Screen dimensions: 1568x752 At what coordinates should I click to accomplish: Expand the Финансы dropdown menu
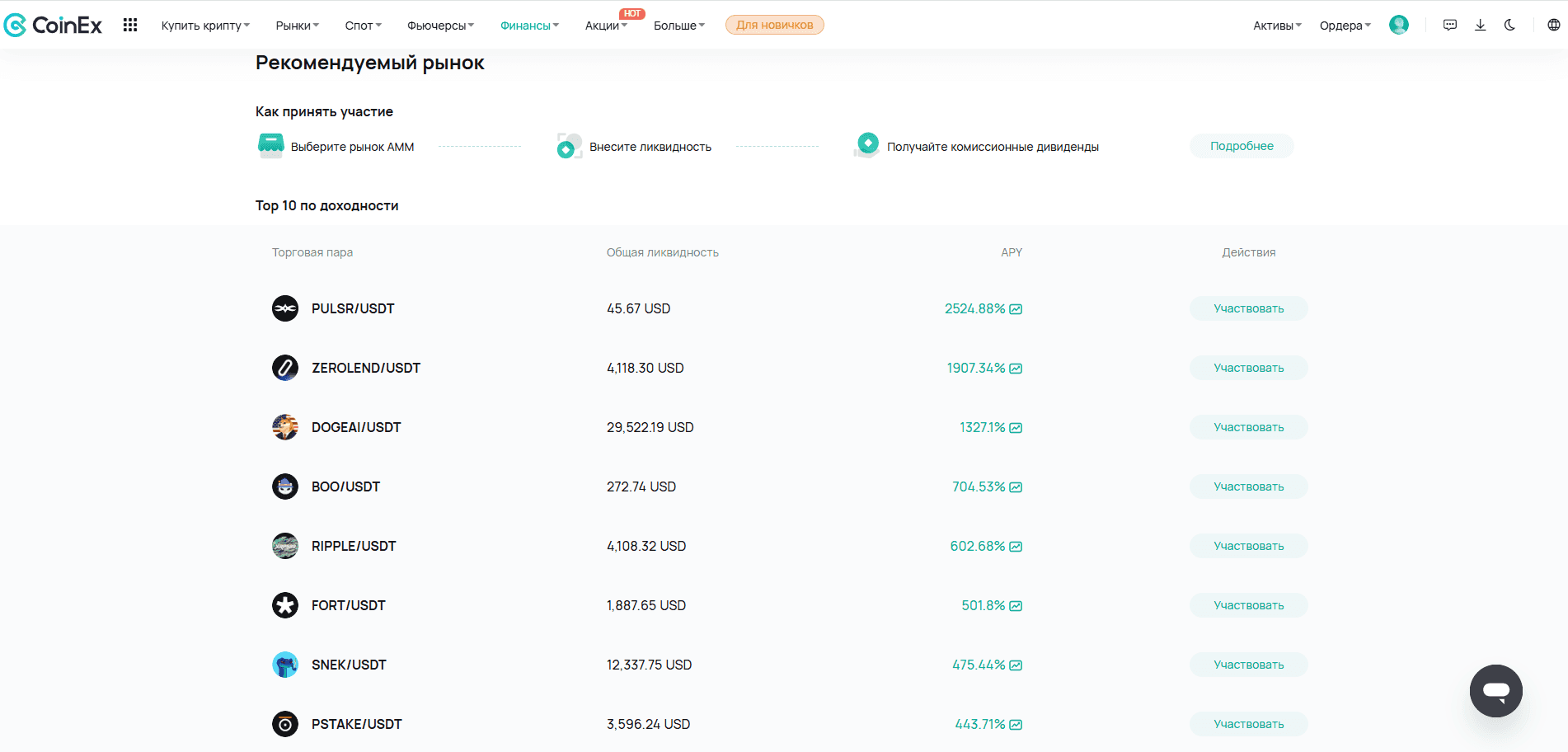[530, 26]
